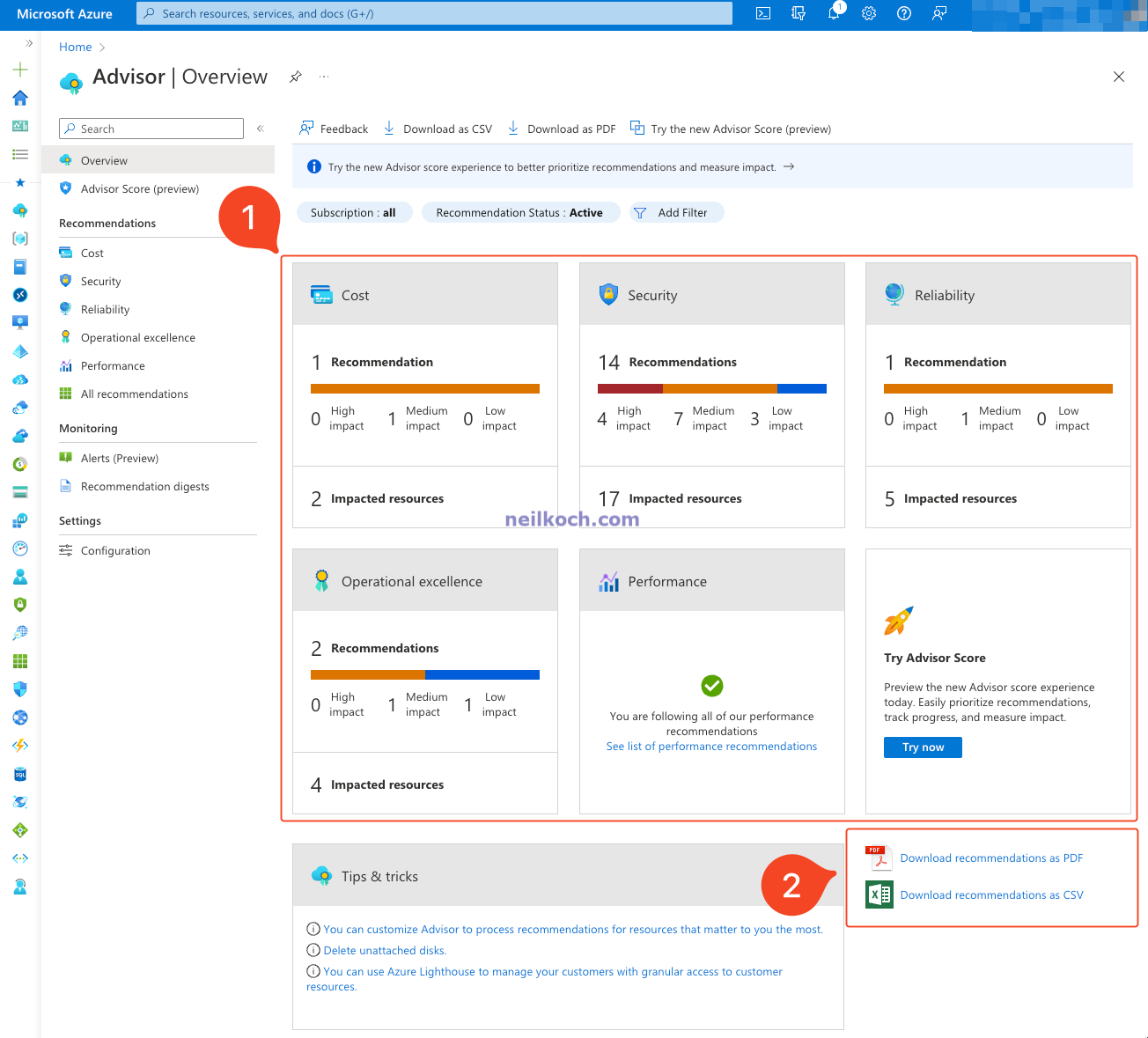Click the Excel CSV file icon

click(x=879, y=894)
